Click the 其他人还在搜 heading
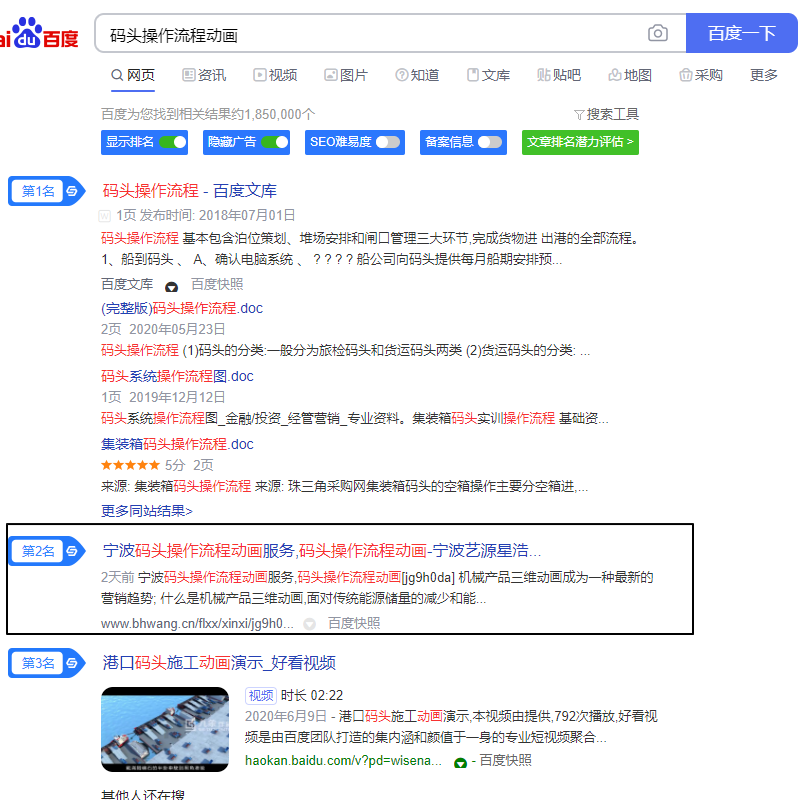Screen dimensions: 800x800 click(x=143, y=794)
